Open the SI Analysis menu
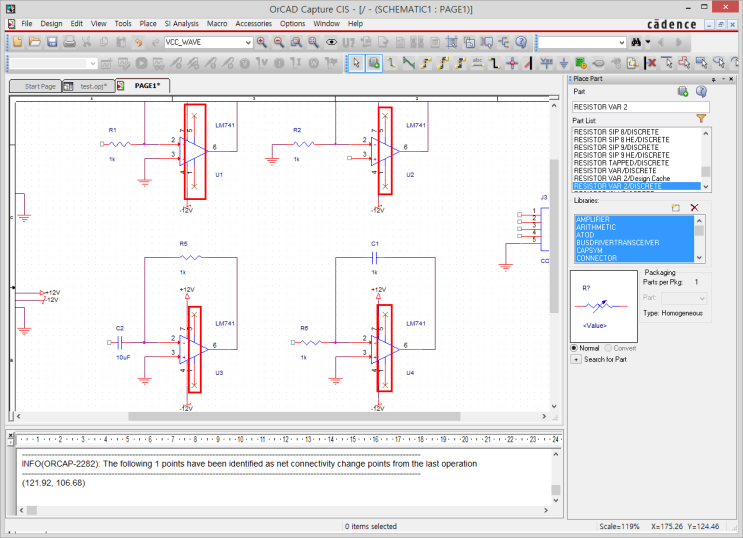The image size is (743, 538). pyautogui.click(x=181, y=24)
